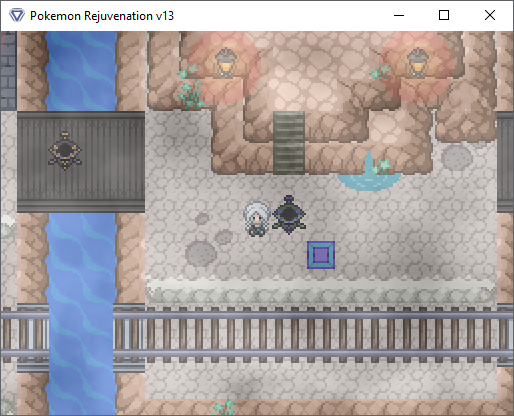This screenshot has width=514, height=416.
Task: Click the Pokemon Rejuvenation gem icon
Action: pos(17,15)
